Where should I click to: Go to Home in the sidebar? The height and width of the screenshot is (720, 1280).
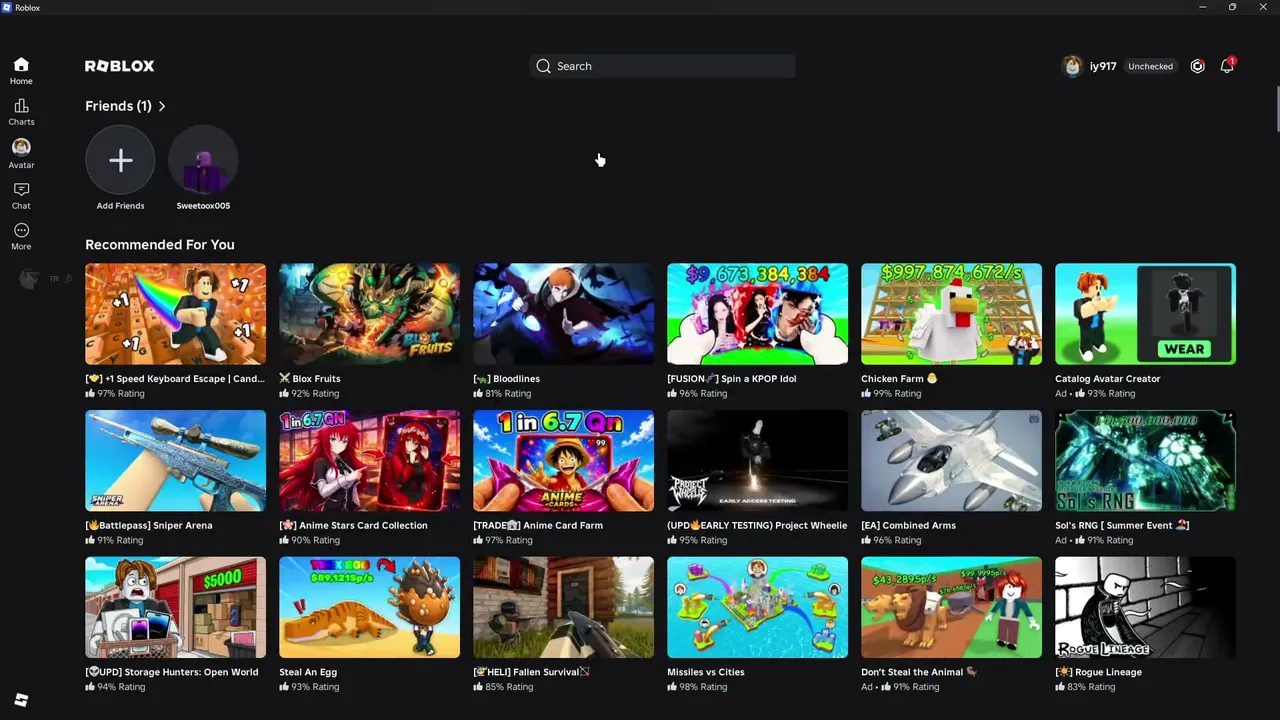[21, 71]
